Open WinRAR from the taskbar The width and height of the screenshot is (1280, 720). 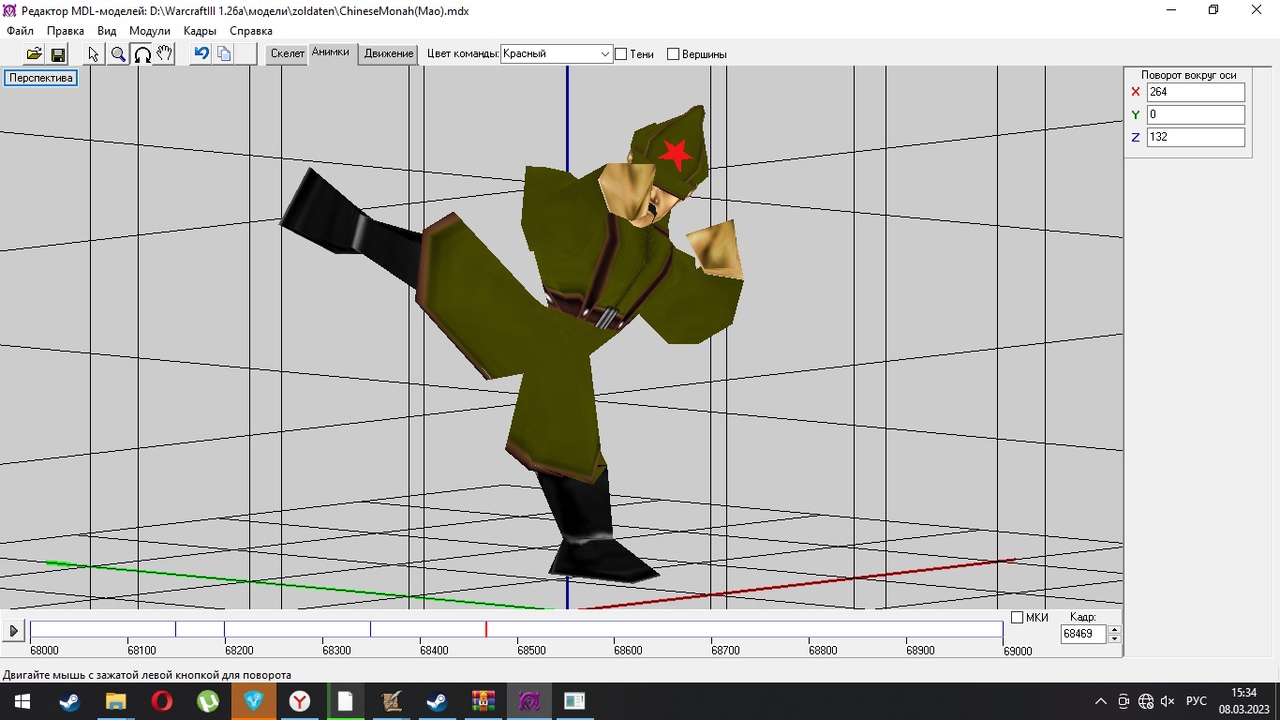click(x=483, y=701)
